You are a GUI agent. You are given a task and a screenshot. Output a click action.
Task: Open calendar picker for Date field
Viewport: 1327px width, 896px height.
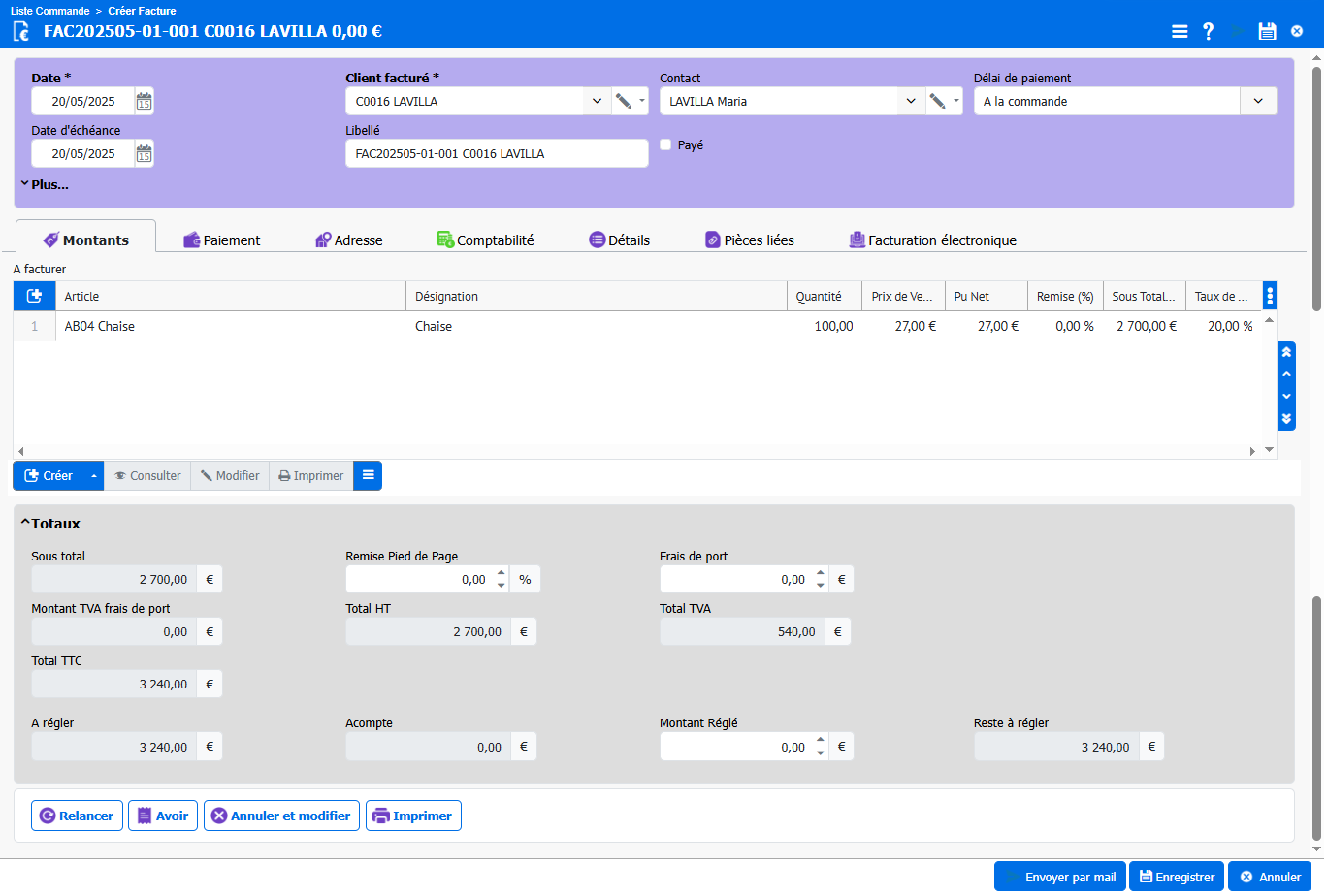pos(144,101)
